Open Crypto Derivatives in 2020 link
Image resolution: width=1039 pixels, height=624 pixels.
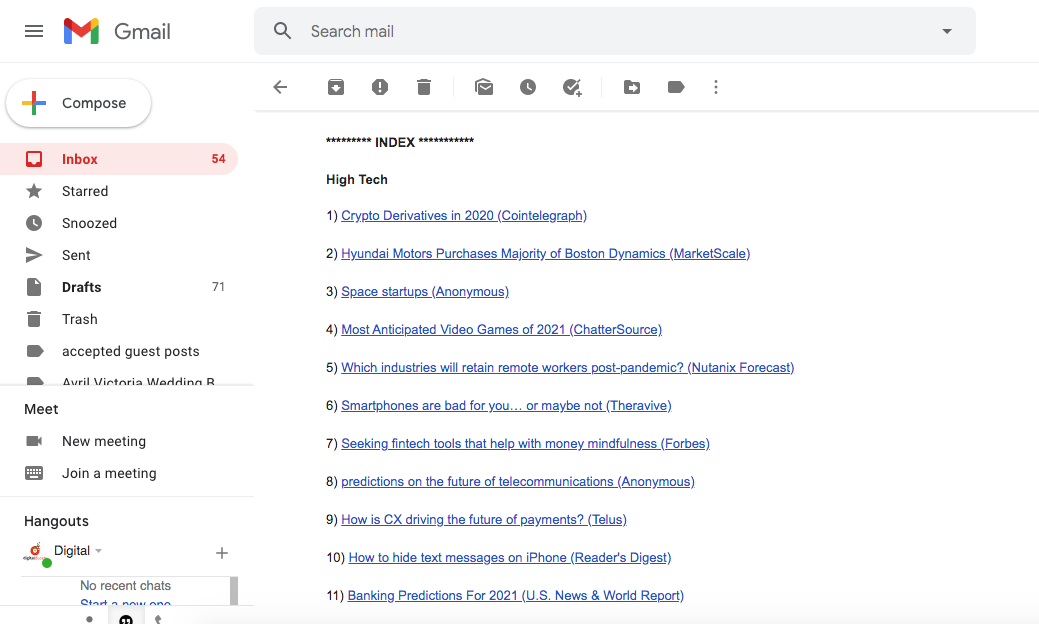click(x=464, y=215)
